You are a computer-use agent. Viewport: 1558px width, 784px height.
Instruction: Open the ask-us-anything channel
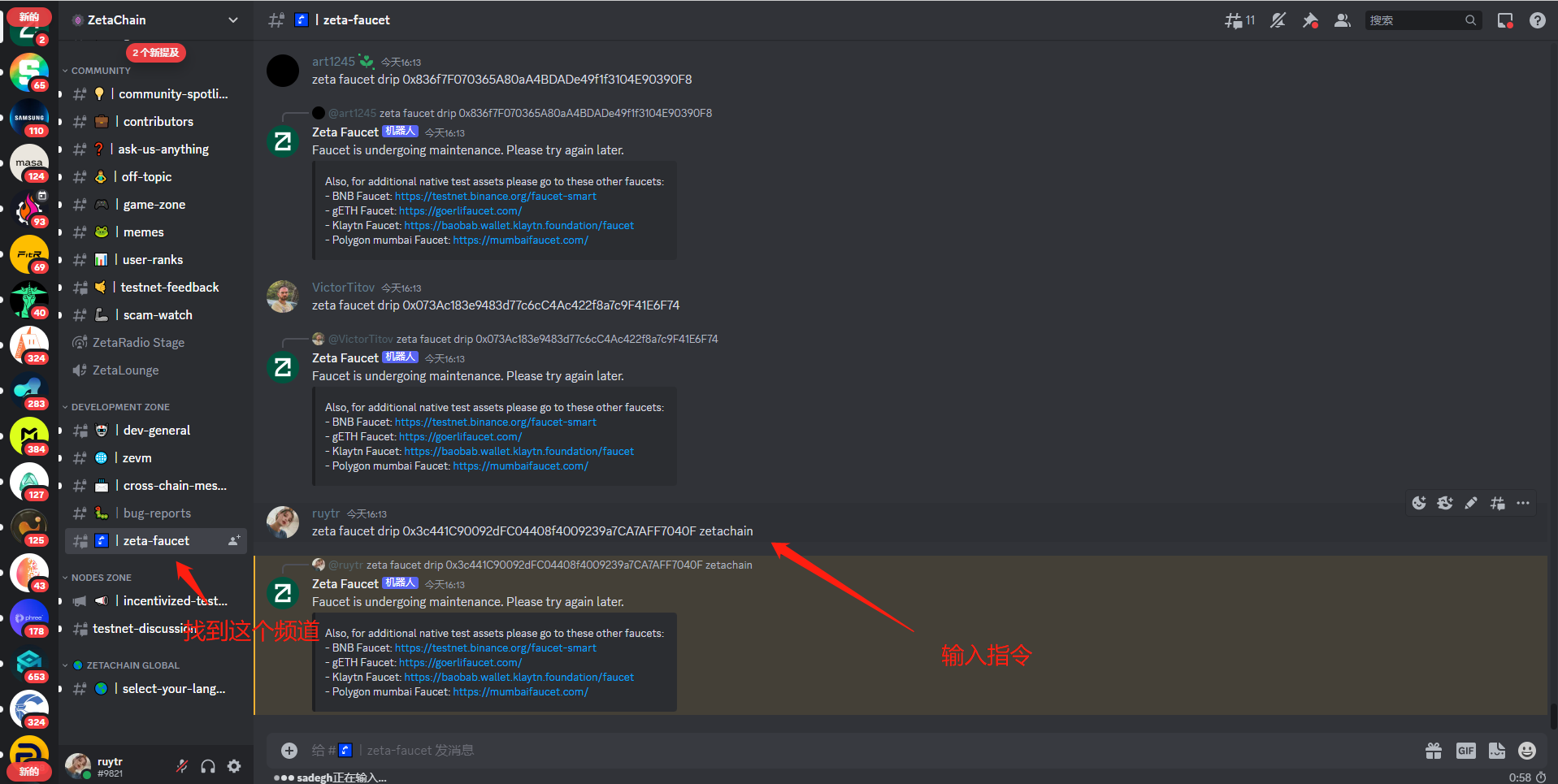click(x=155, y=149)
